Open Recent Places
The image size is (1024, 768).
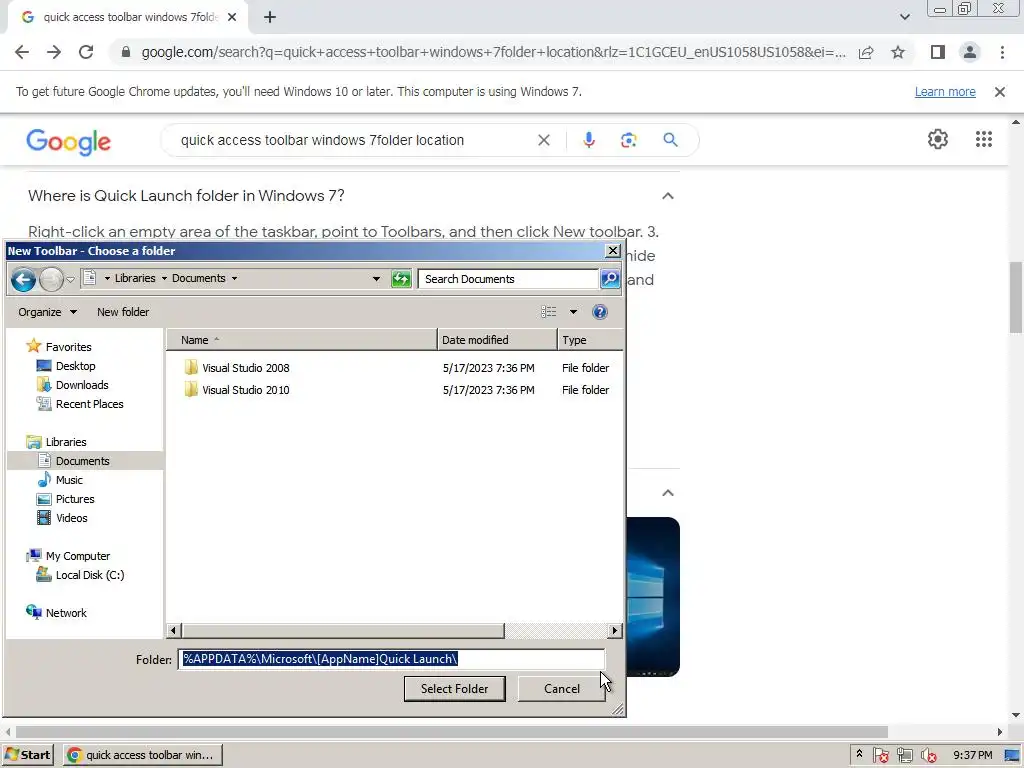coord(89,404)
